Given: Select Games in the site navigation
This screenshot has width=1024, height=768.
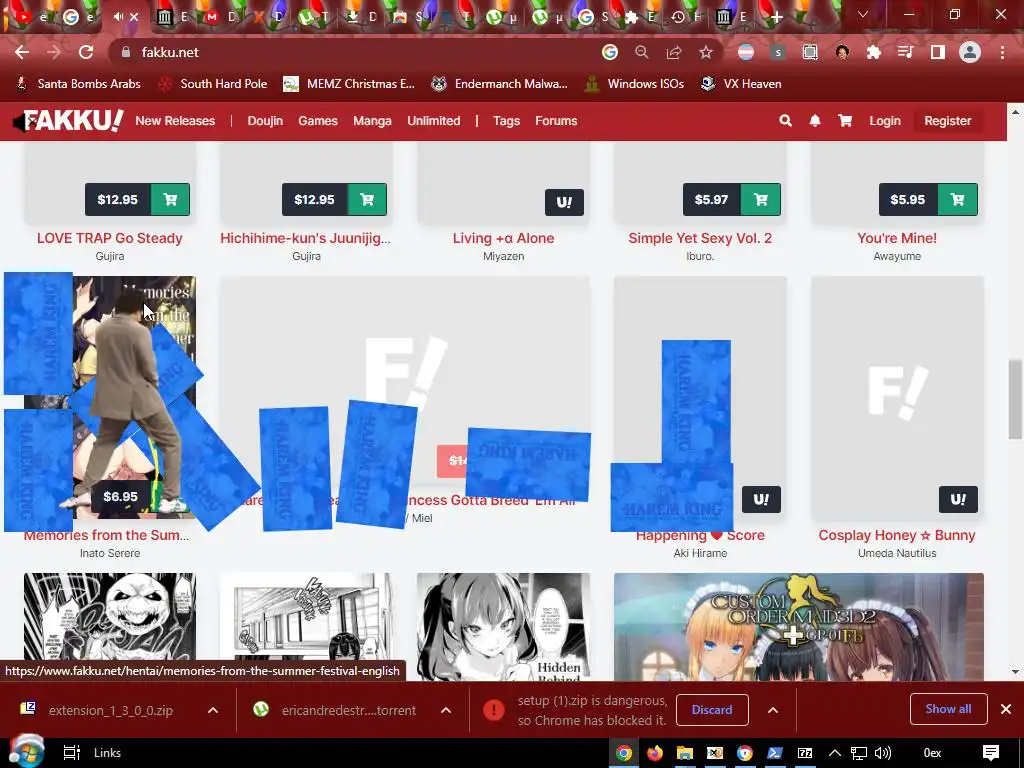Looking at the screenshot, I should point(318,121).
